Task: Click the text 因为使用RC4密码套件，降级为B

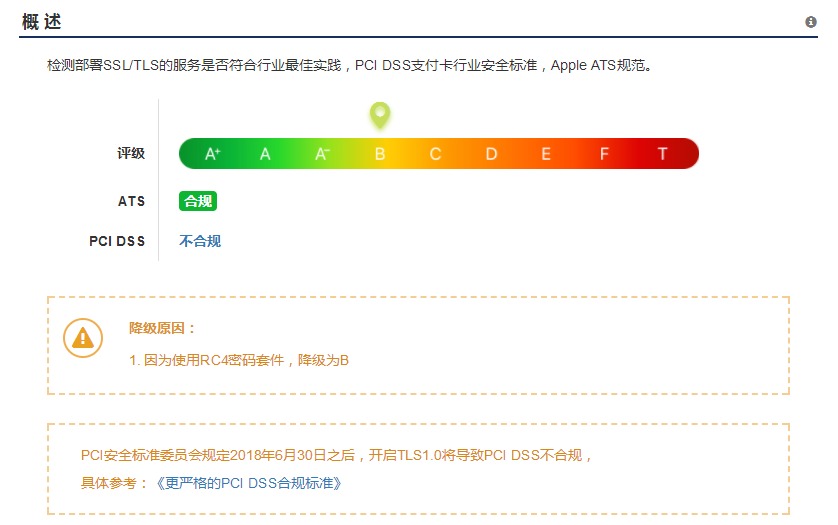Action: (246, 360)
